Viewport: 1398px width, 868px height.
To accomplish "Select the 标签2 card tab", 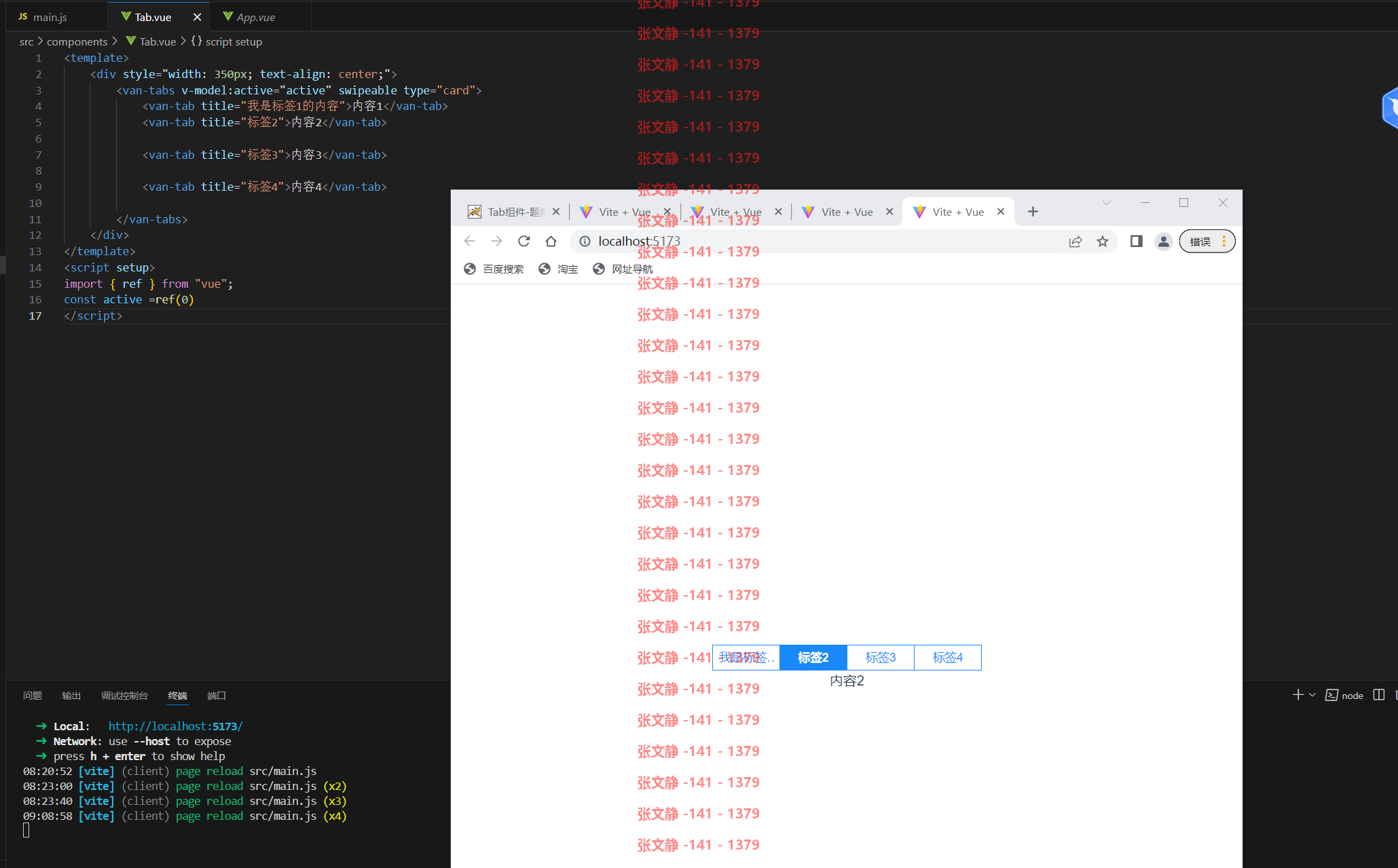I will pyautogui.click(x=813, y=657).
